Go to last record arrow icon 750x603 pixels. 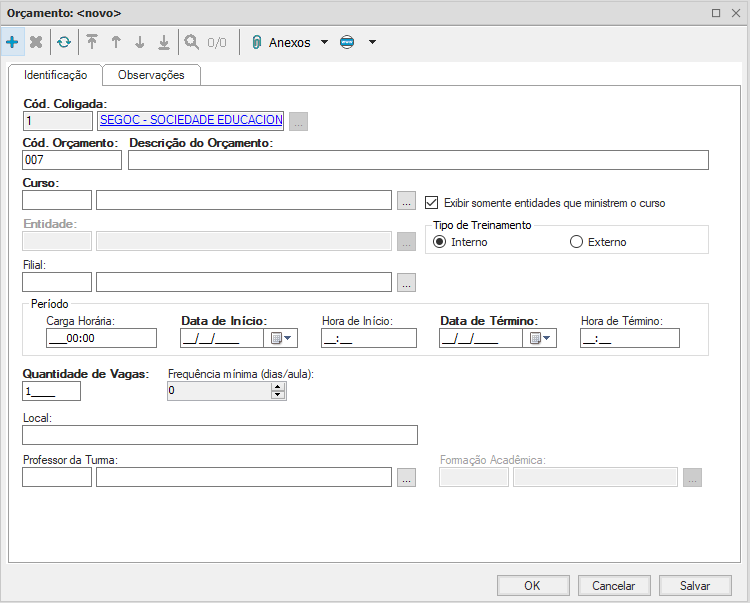tap(164, 42)
